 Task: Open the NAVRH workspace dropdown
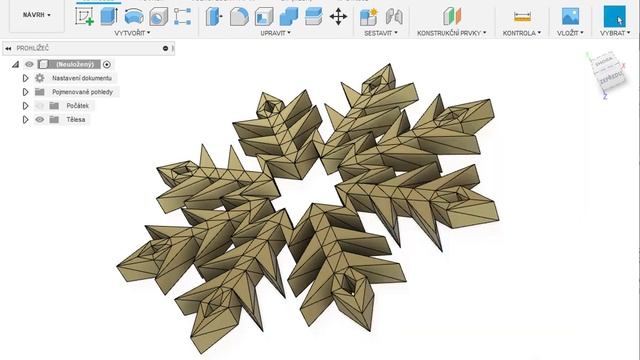37,15
